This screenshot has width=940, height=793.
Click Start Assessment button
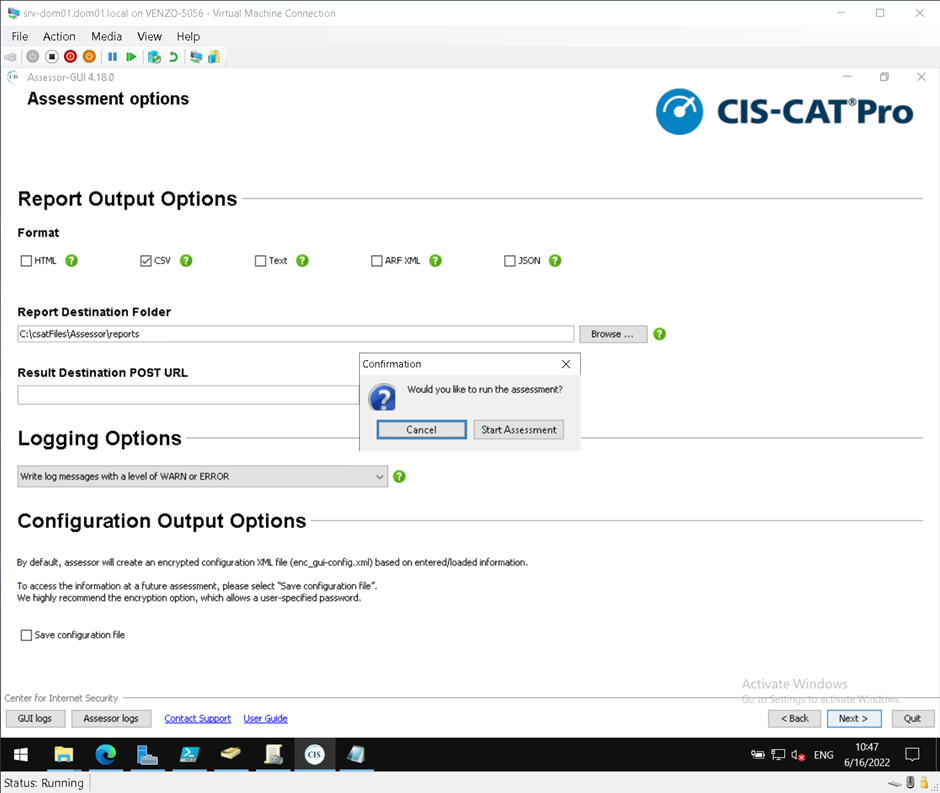coord(519,430)
